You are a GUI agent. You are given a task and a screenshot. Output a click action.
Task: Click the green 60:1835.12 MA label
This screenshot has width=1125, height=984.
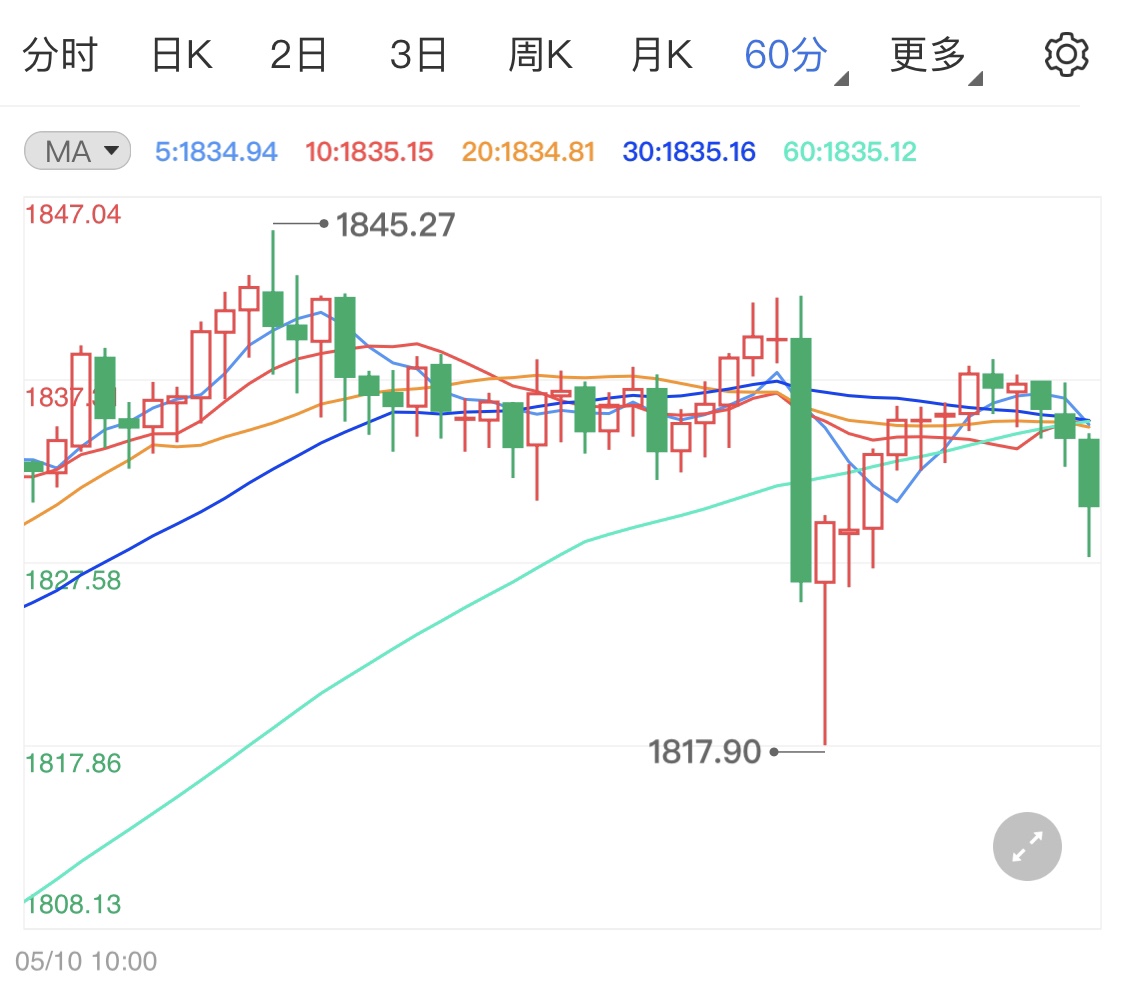point(849,150)
